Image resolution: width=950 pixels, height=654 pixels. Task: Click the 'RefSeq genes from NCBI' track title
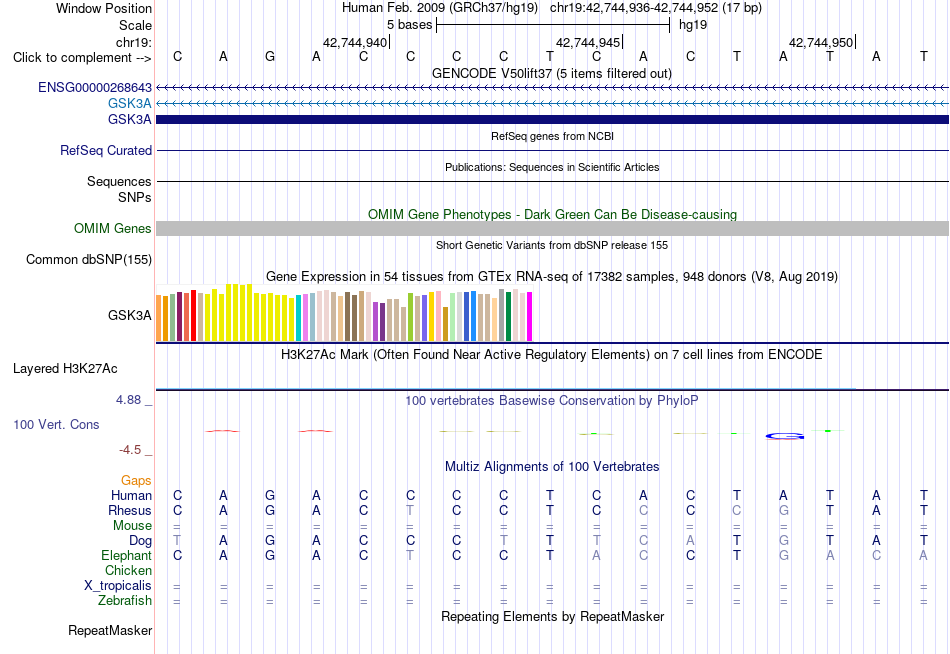[x=553, y=136]
